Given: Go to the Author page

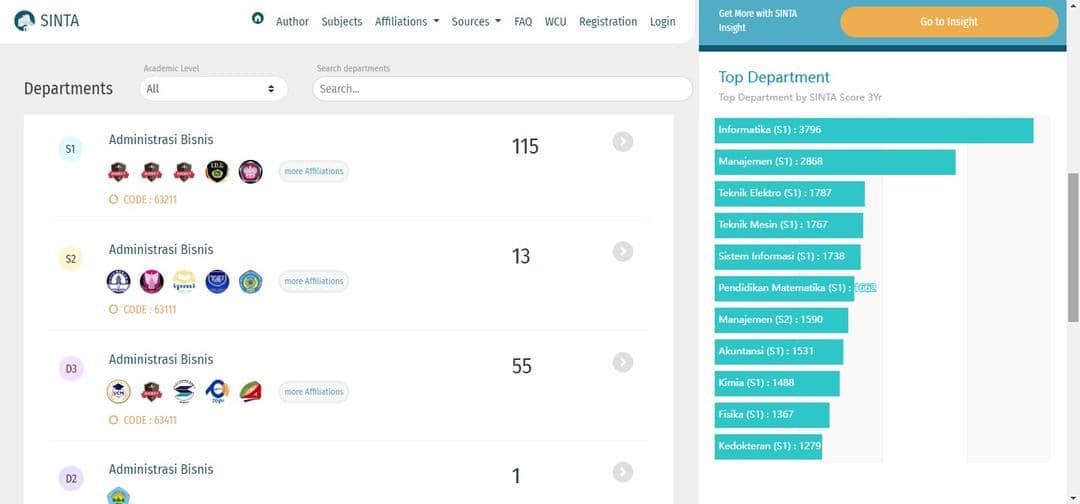Looking at the screenshot, I should [292, 21].
